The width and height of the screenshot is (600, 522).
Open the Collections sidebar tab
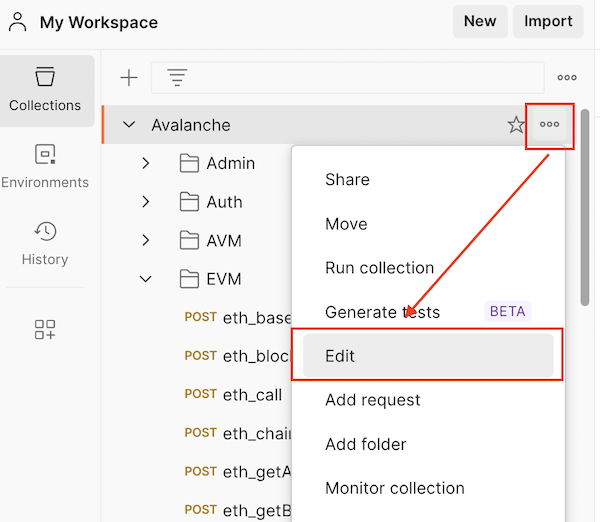click(45, 90)
